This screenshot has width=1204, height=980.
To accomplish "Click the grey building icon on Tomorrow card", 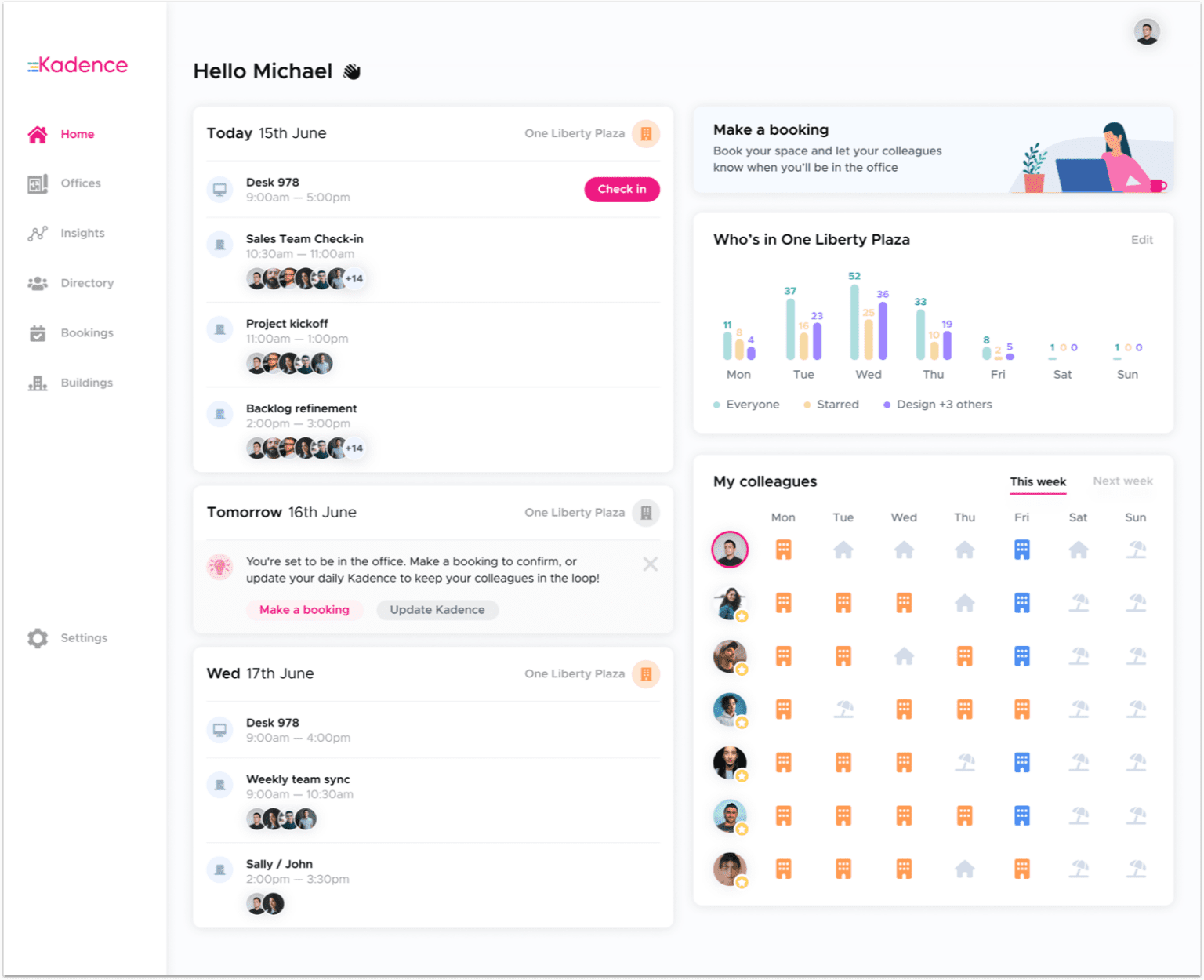I will point(646,513).
